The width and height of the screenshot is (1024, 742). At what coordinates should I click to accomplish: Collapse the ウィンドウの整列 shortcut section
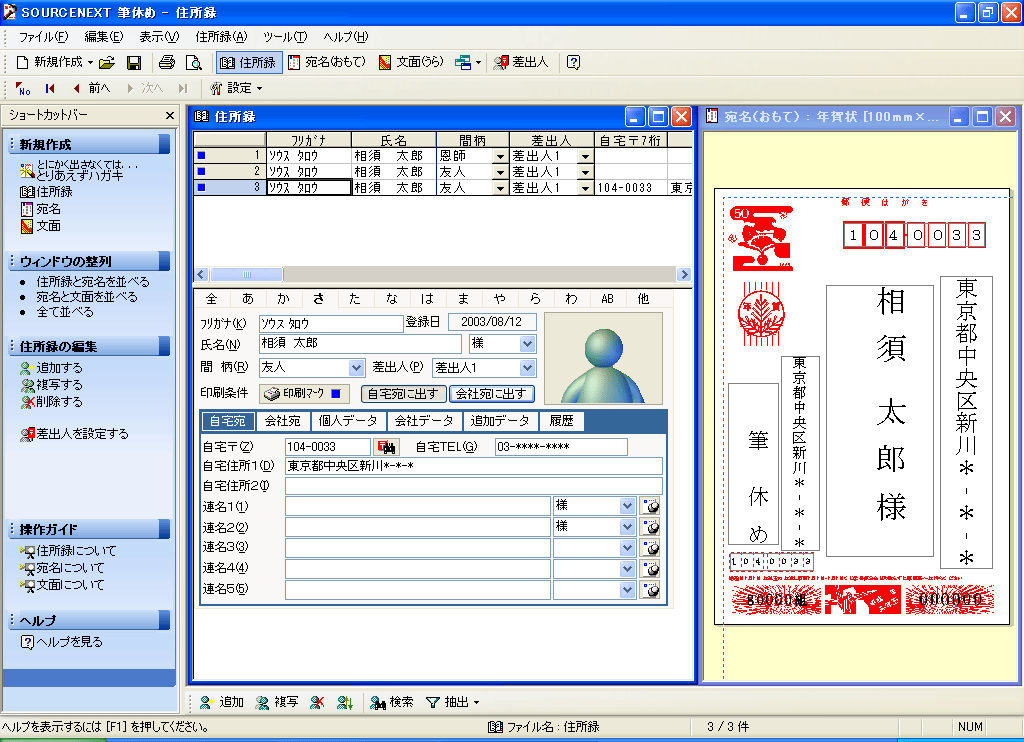[x=164, y=261]
